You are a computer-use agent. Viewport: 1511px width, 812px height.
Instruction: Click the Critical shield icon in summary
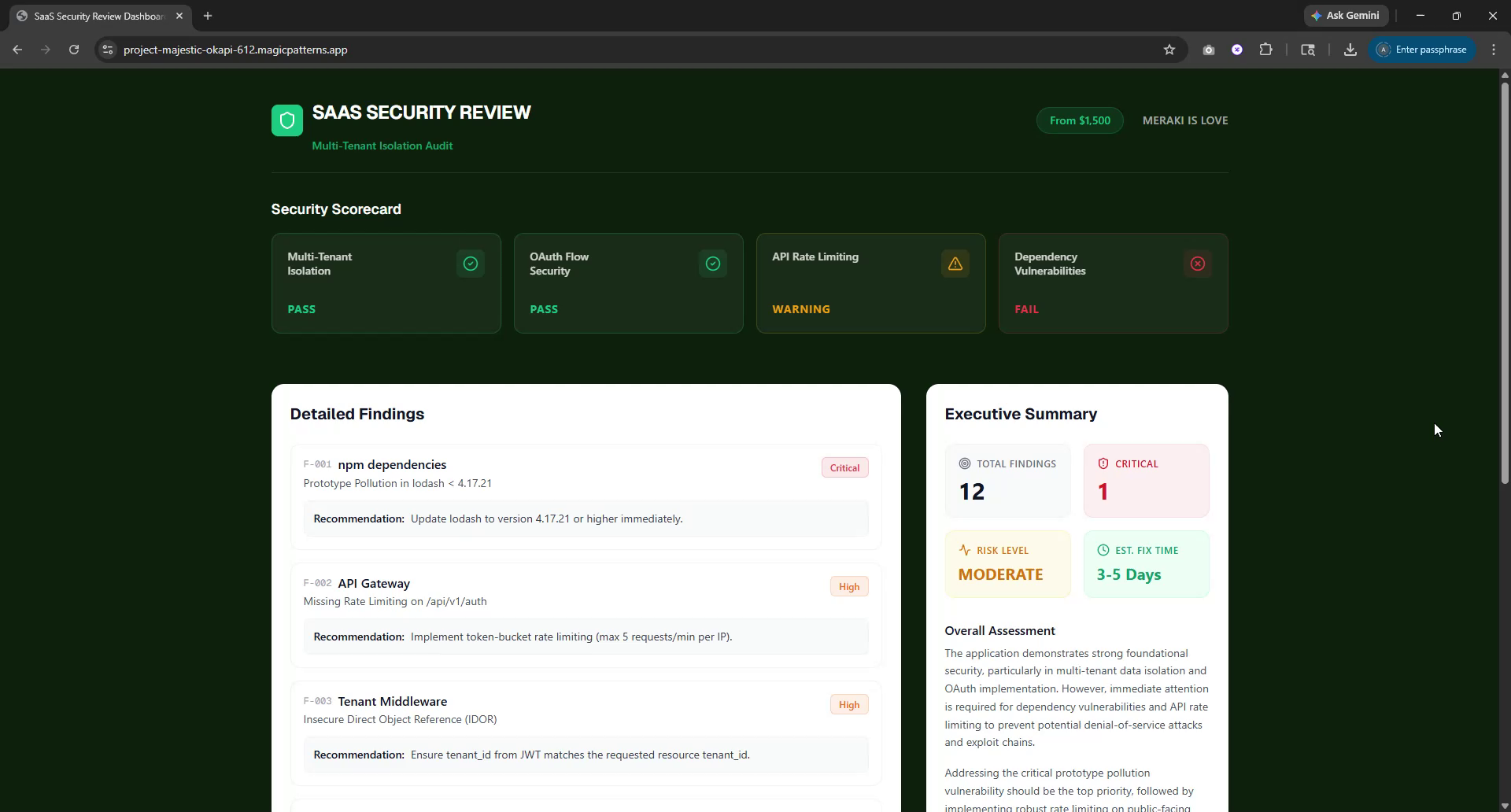(1103, 463)
